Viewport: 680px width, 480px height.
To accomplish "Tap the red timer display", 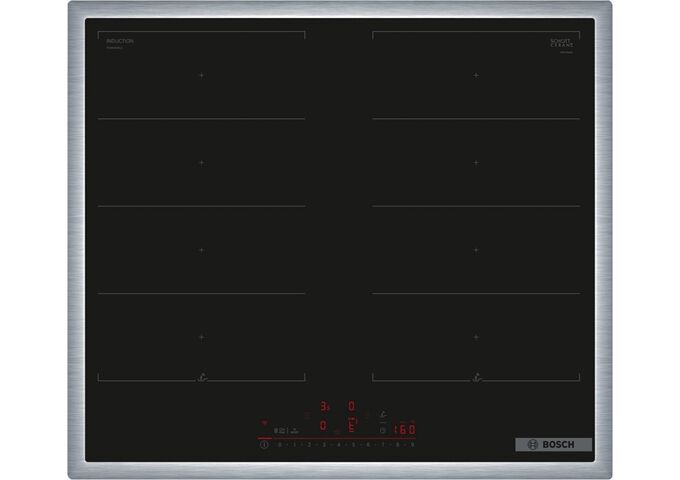I will point(405,430).
